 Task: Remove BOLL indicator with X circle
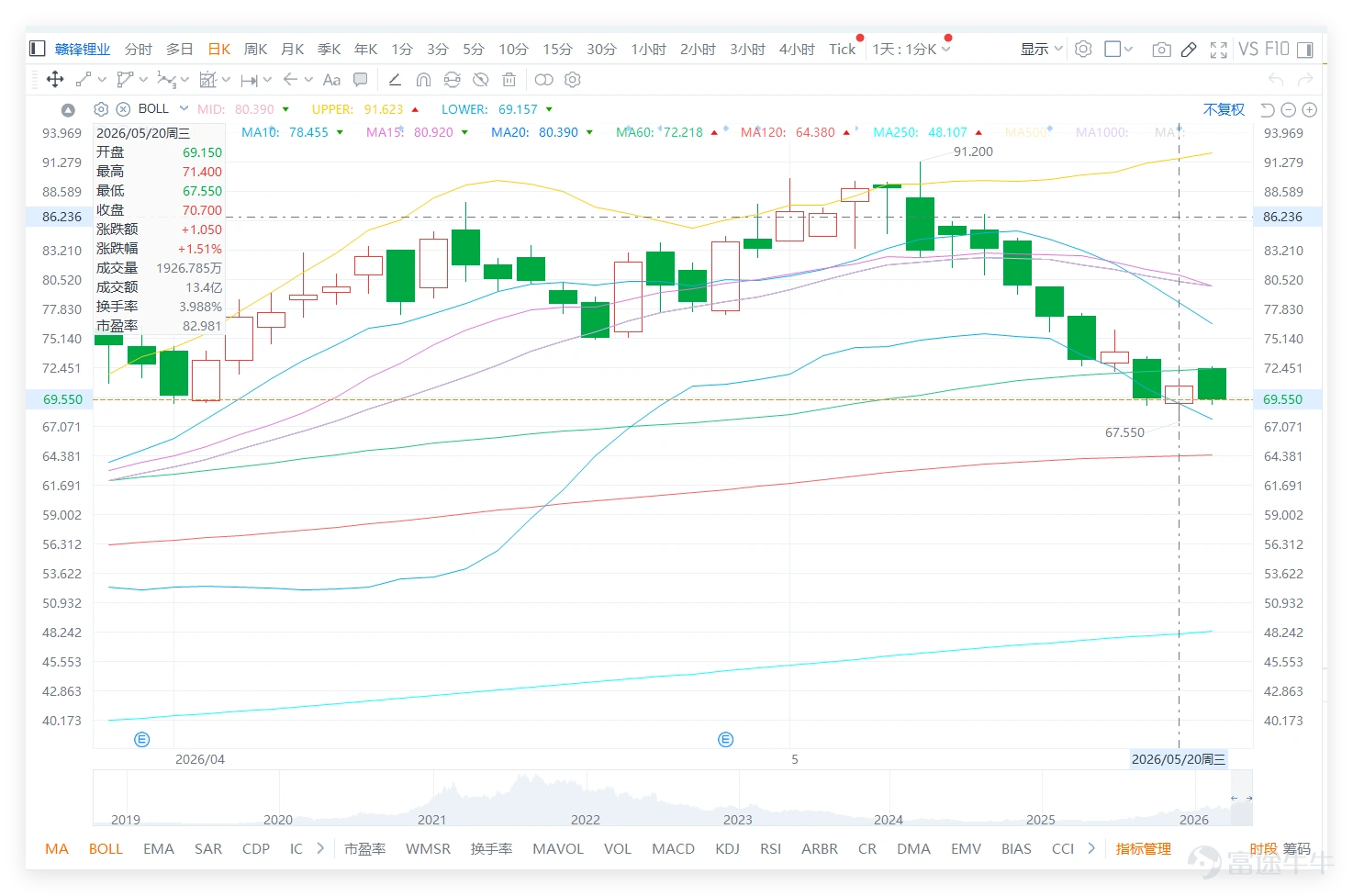[123, 109]
